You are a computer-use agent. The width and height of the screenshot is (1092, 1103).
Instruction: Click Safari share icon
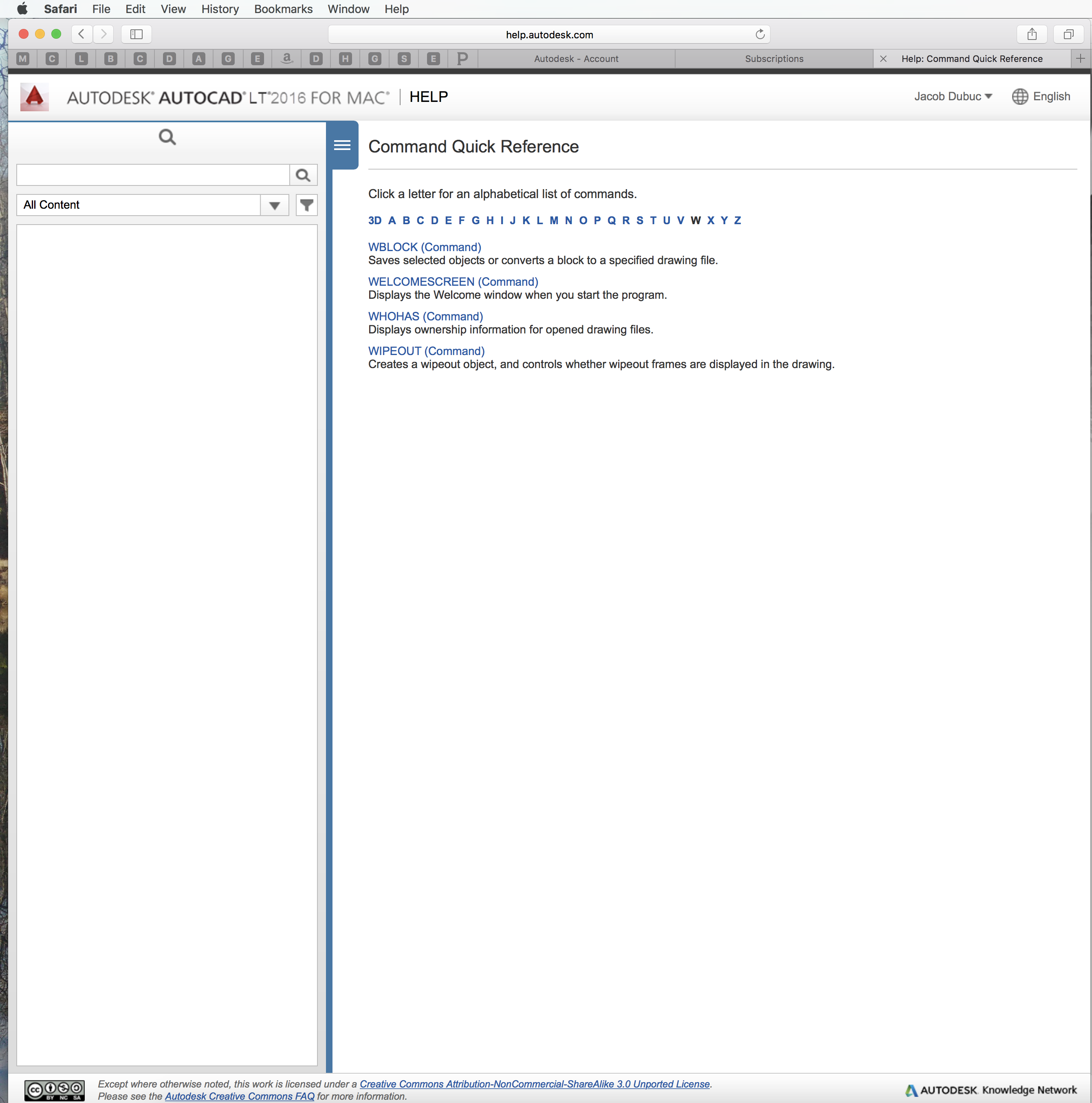[x=1032, y=34]
